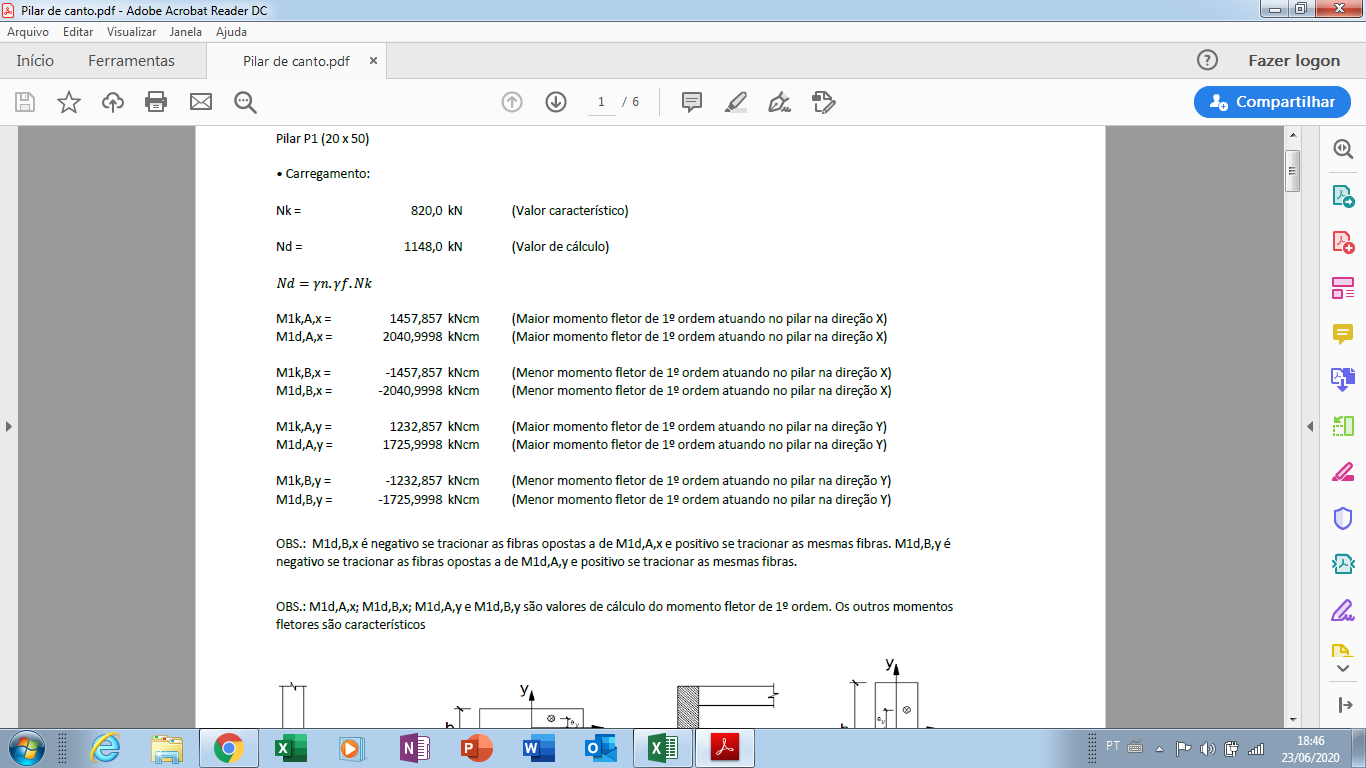Screen dimensions: 1366x768
Task: Open Google Chrome from the taskbar
Action: pos(228,748)
